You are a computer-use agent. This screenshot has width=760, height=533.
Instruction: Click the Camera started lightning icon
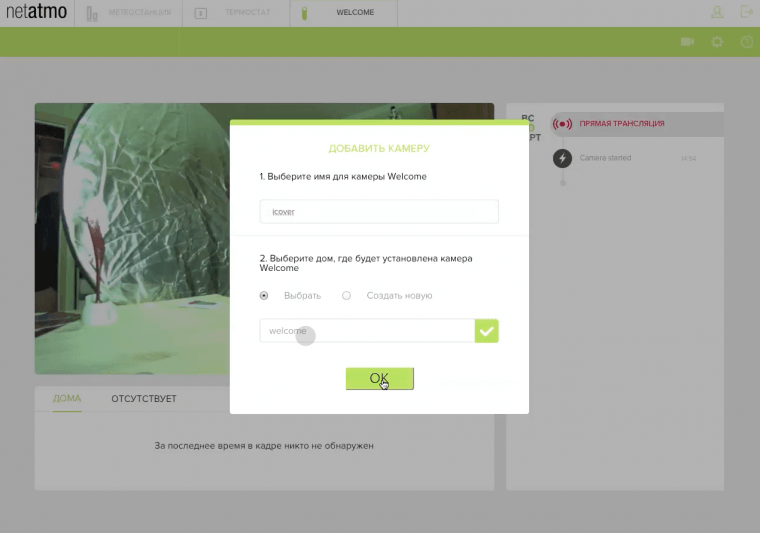tap(562, 158)
